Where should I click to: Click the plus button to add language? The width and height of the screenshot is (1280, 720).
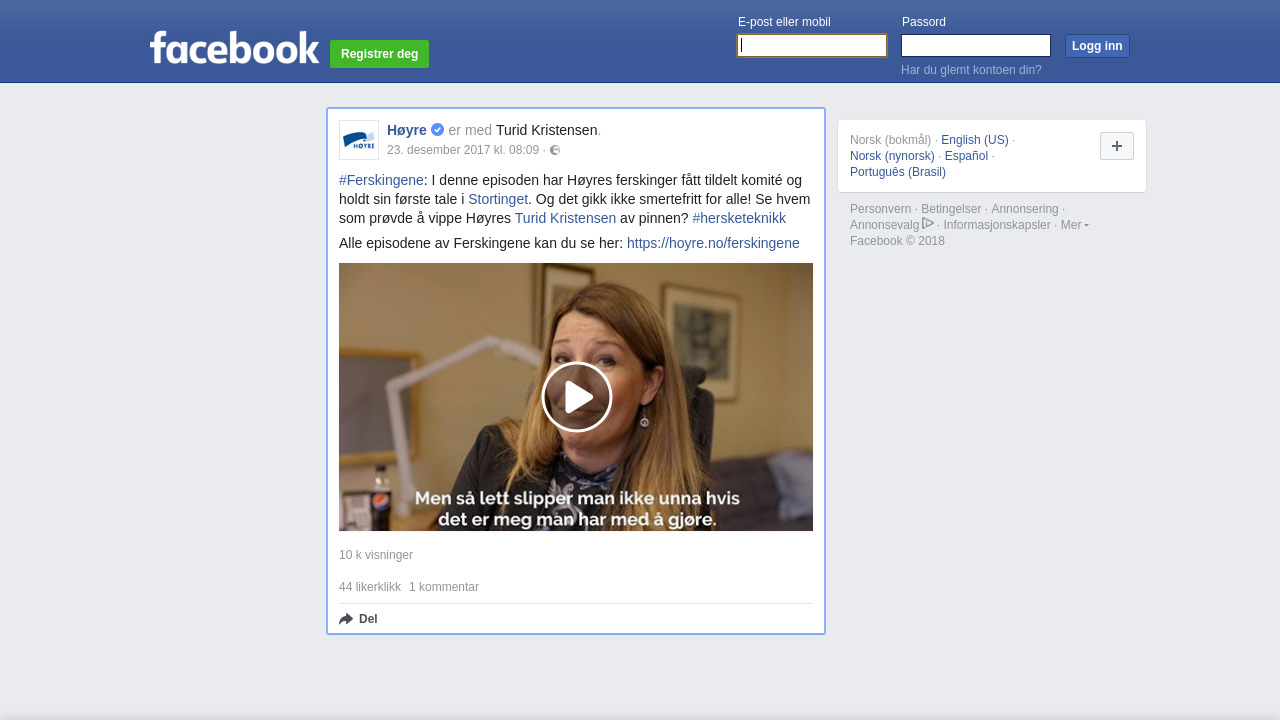coord(1116,146)
